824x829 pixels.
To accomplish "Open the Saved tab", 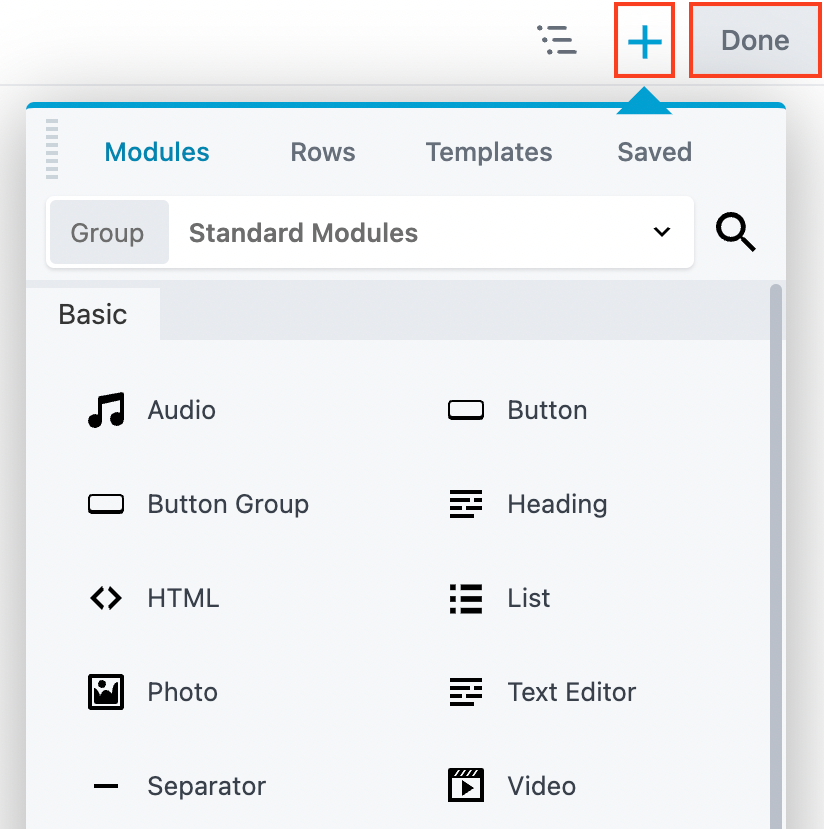I will [x=654, y=152].
